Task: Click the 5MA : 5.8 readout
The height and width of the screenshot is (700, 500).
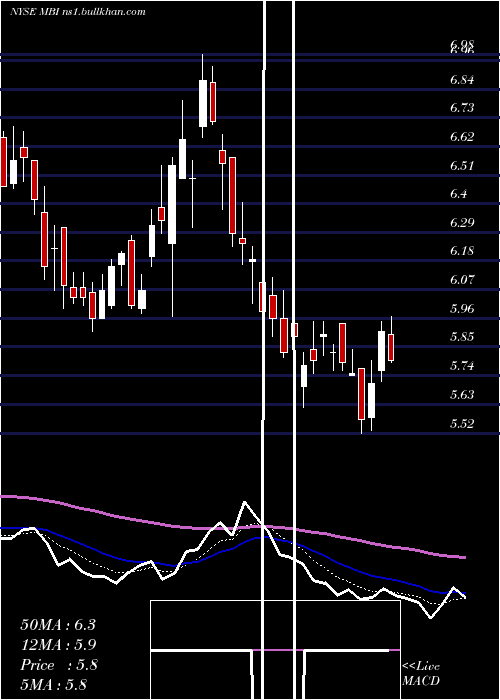Action: pos(54,684)
